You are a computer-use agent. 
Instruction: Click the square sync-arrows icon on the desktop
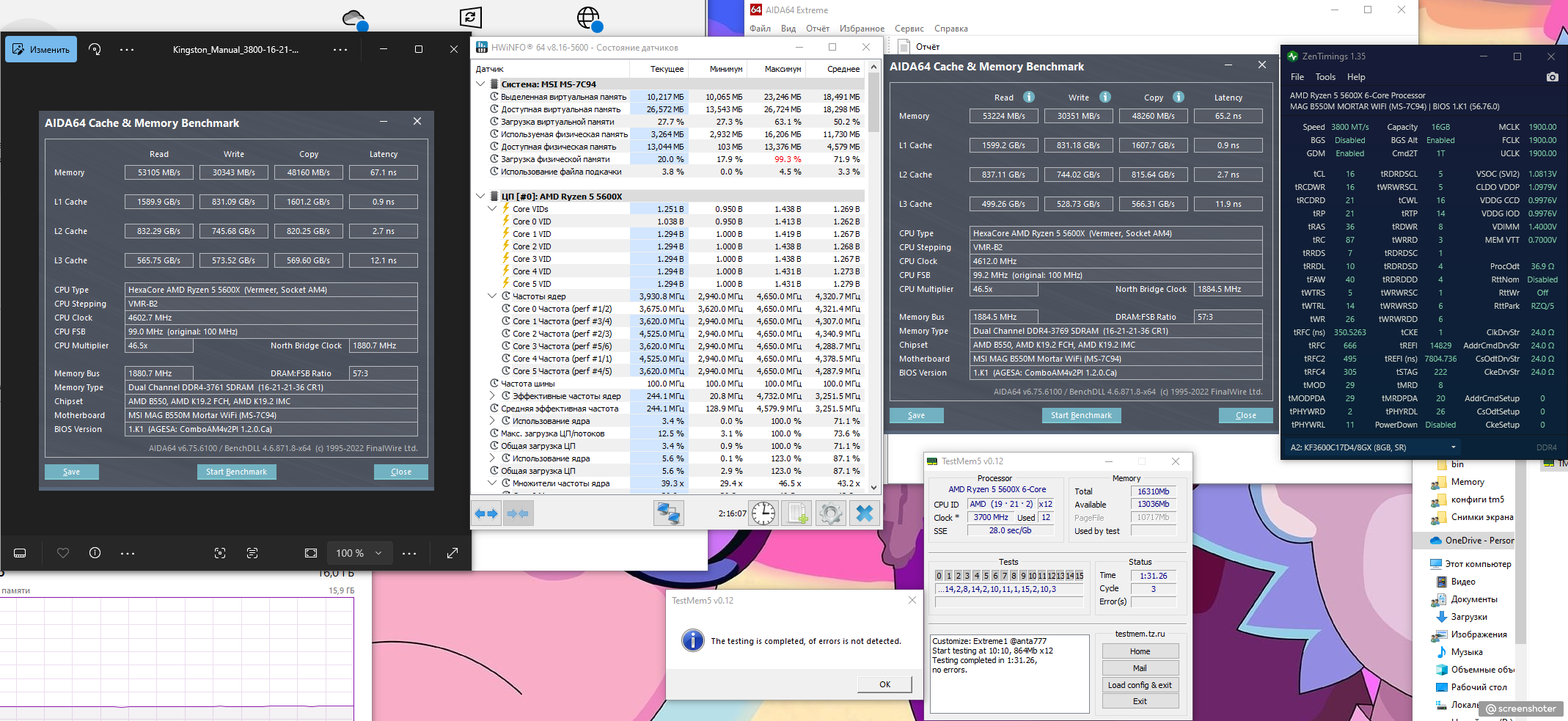point(470,17)
